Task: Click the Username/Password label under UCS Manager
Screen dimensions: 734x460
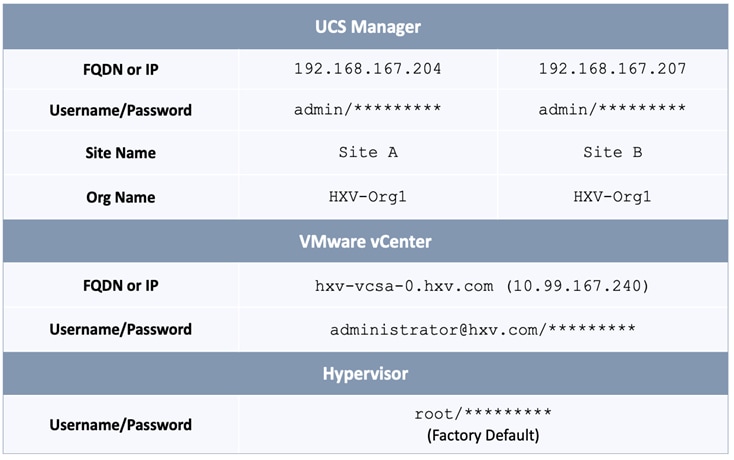Action: pos(120,110)
